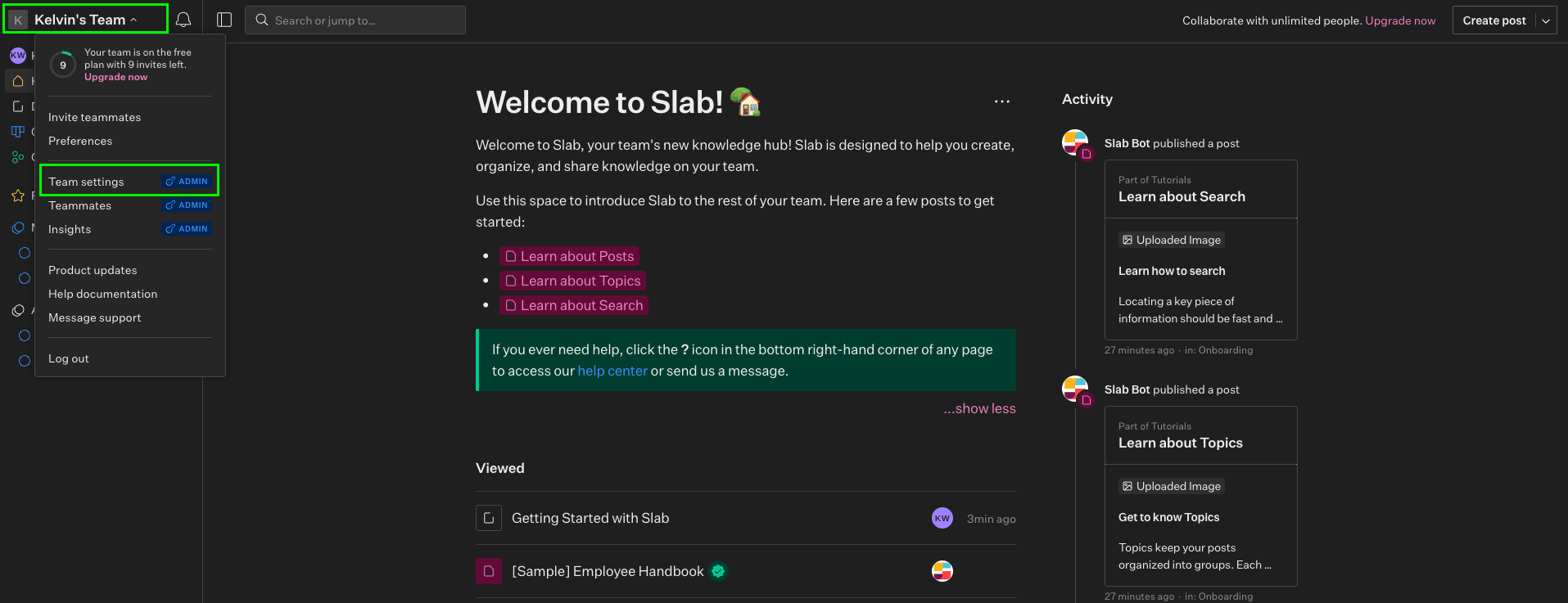Expand the Create post dropdown arrow
This screenshot has height=603, width=1568.
click(x=1546, y=20)
